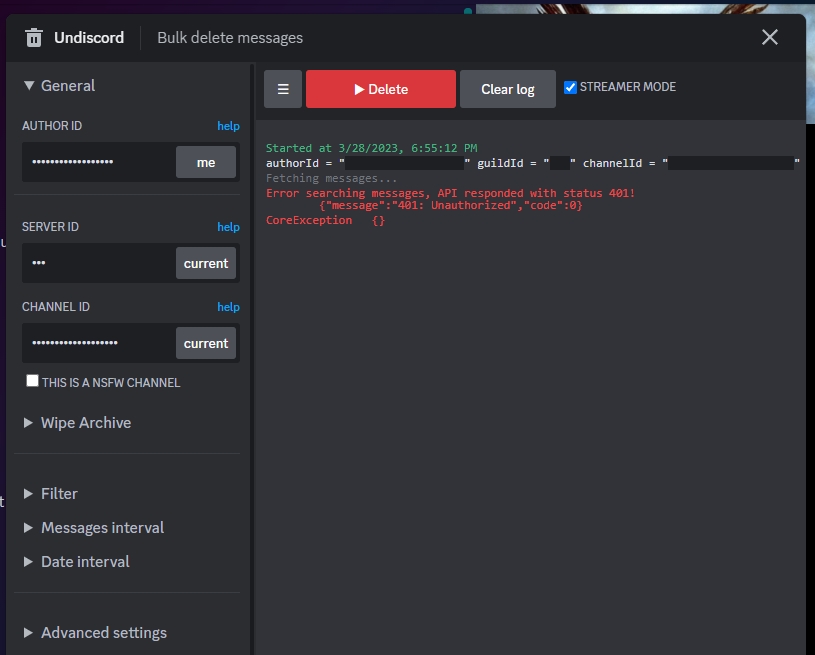Clear the log output
Screen dimensions: 815x655
tap(508, 89)
